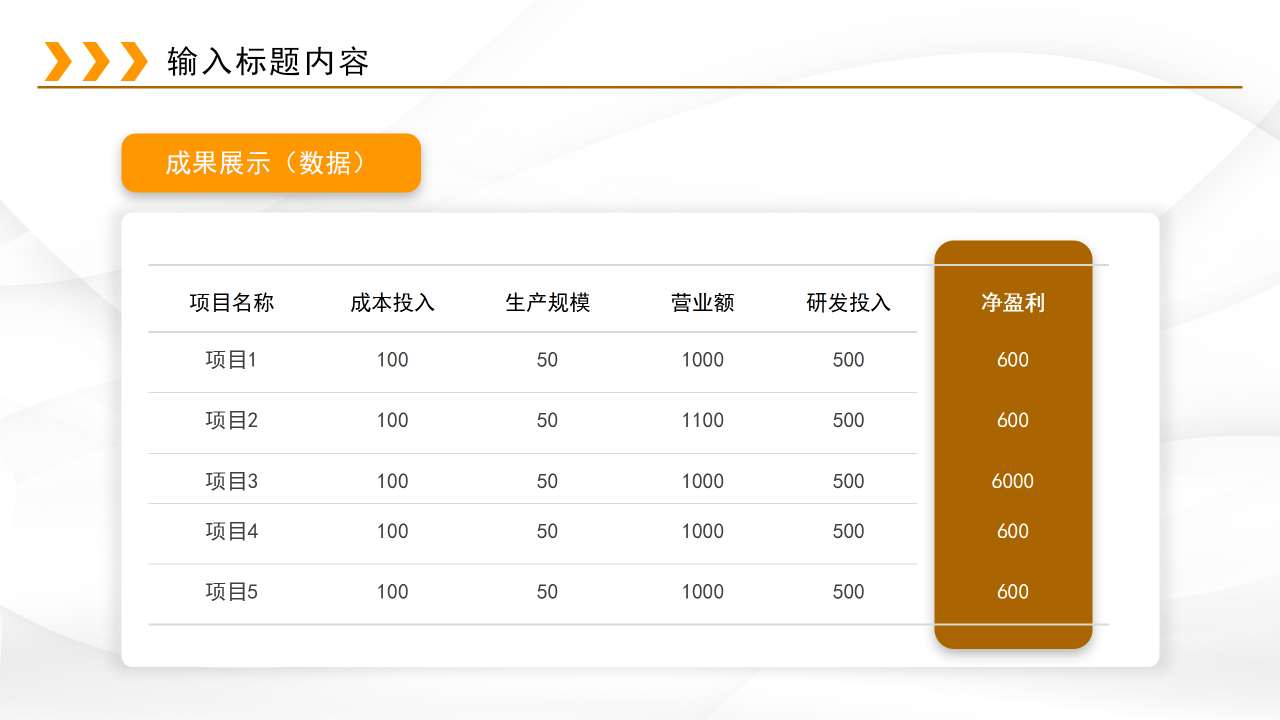Select the 生产规模 column header

[x=548, y=303]
